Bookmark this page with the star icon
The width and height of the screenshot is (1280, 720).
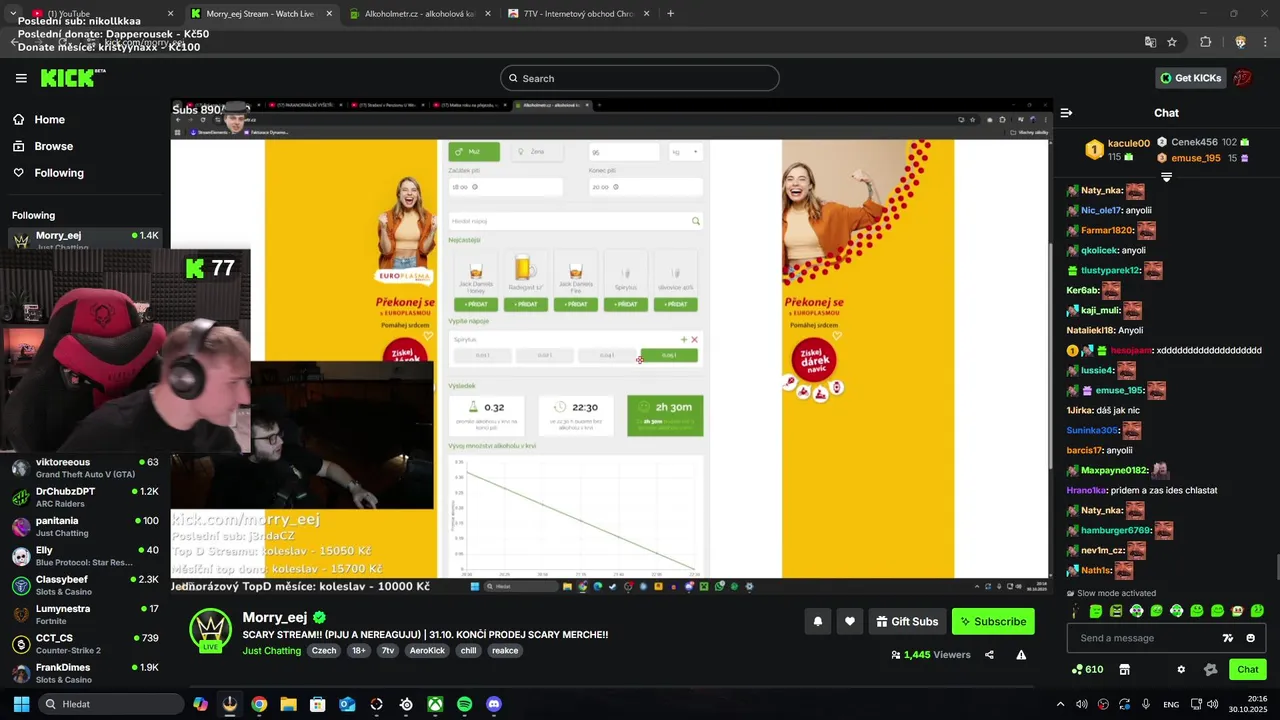(1172, 42)
